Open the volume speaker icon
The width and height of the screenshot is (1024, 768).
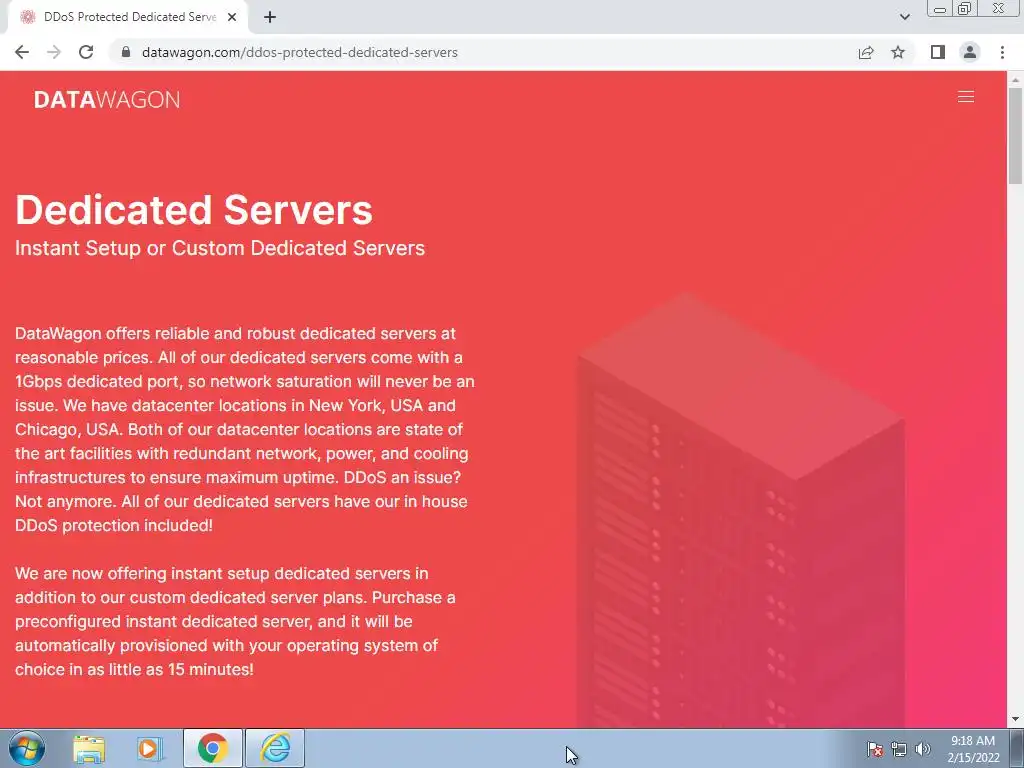click(x=923, y=749)
